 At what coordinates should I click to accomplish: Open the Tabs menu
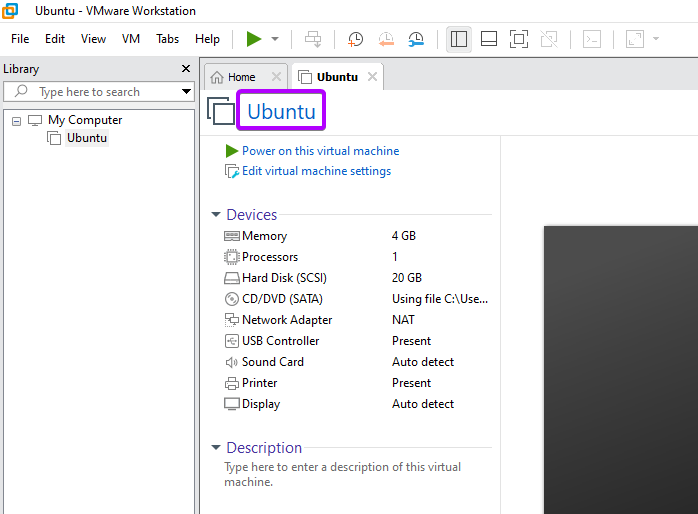pyautogui.click(x=167, y=39)
